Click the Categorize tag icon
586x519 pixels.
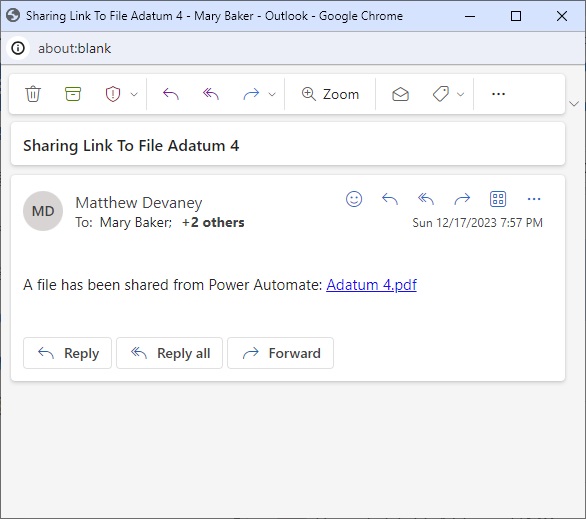click(x=441, y=94)
